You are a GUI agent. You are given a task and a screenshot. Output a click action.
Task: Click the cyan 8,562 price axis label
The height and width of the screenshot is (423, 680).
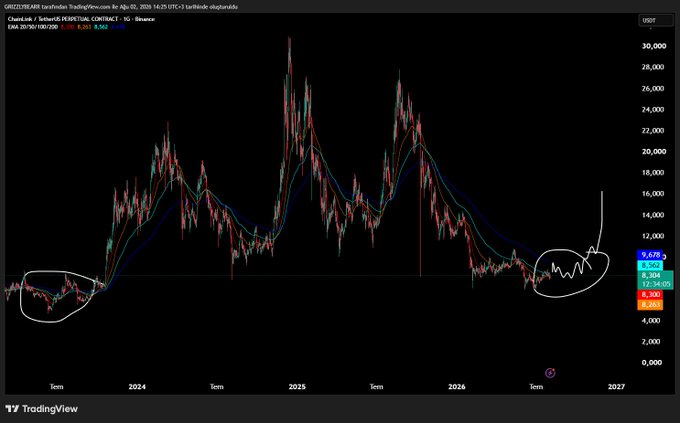650,265
